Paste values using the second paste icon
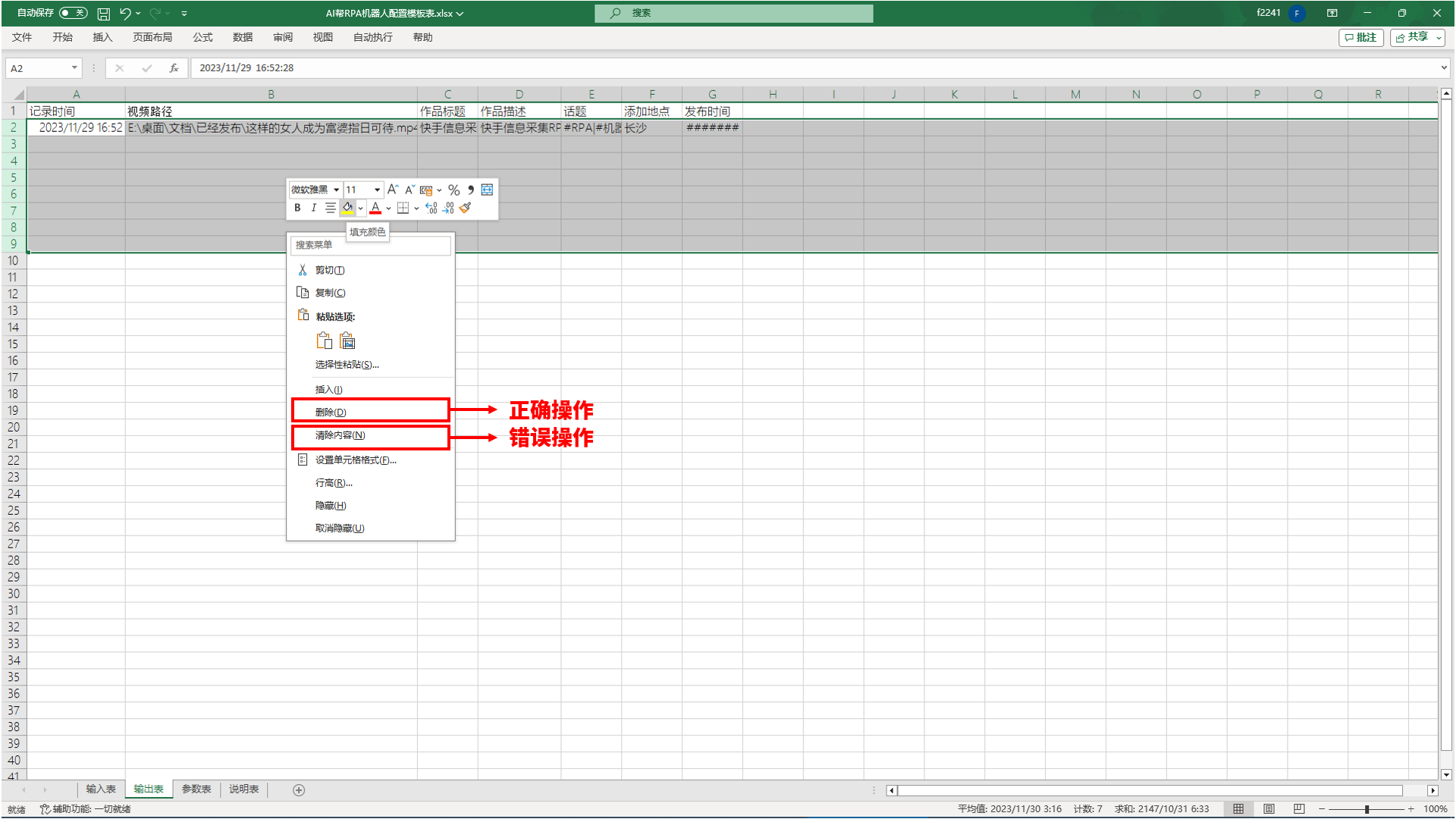 pos(347,340)
